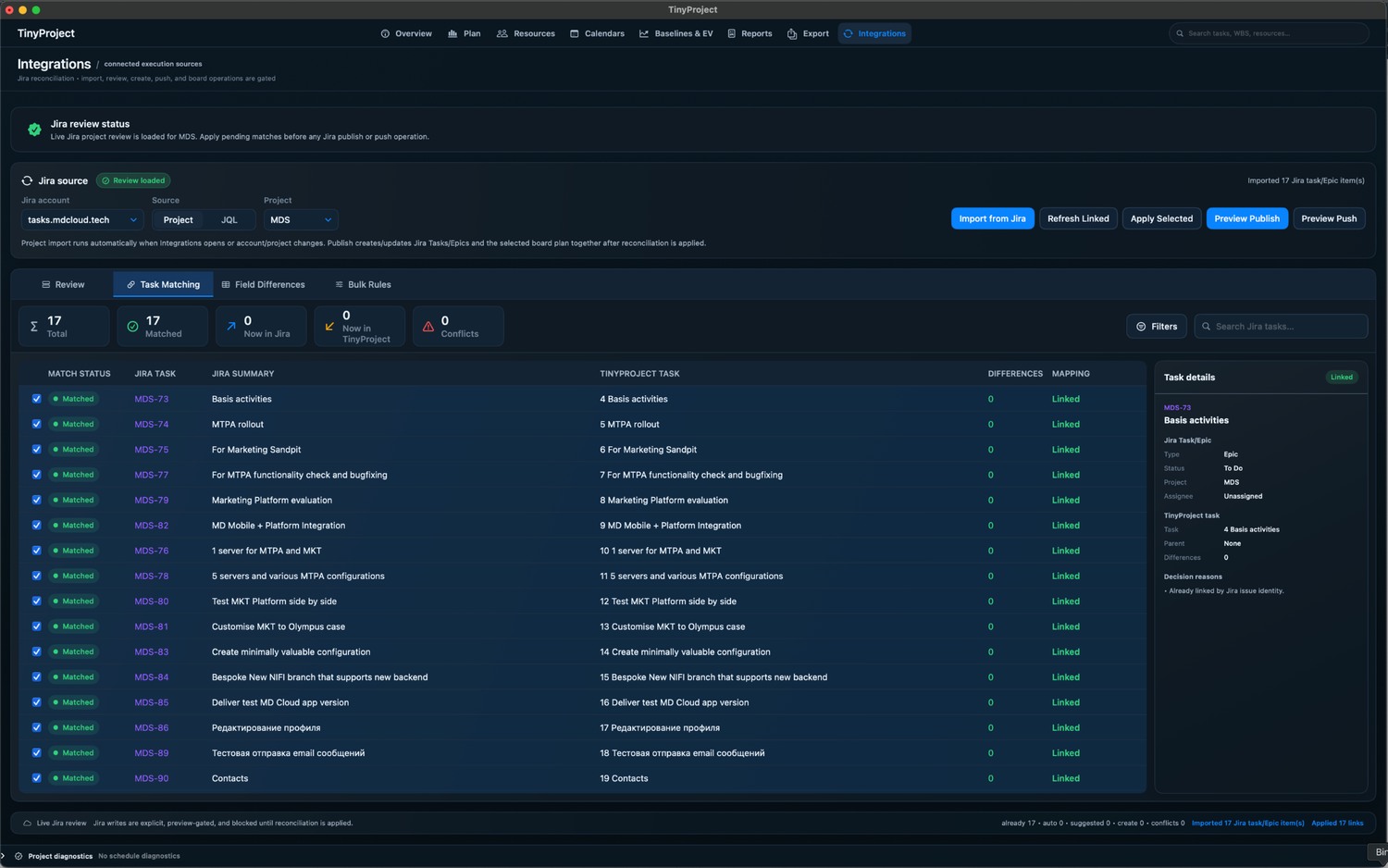1388x868 pixels.
Task: Toggle the MDS-86 Редактирование профиля checkbox
Action: 37,727
